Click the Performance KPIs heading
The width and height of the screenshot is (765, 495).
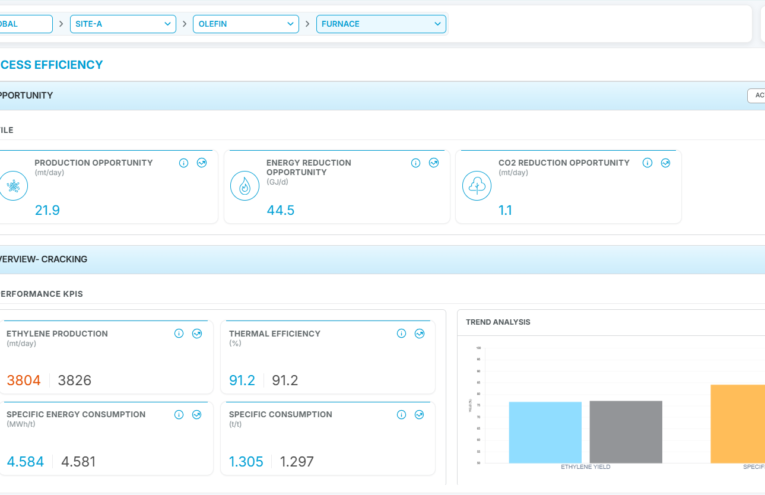pos(41,294)
